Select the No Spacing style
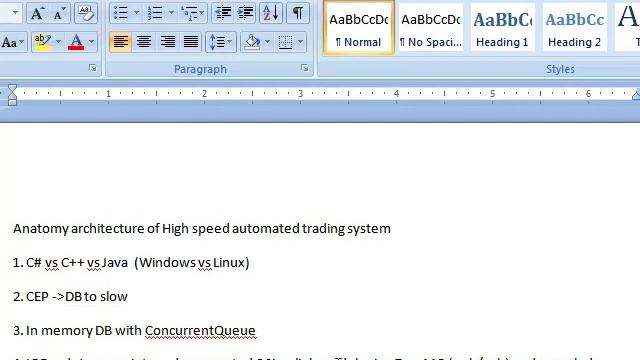Image resolution: width=640 pixels, height=360 pixels. [431, 28]
